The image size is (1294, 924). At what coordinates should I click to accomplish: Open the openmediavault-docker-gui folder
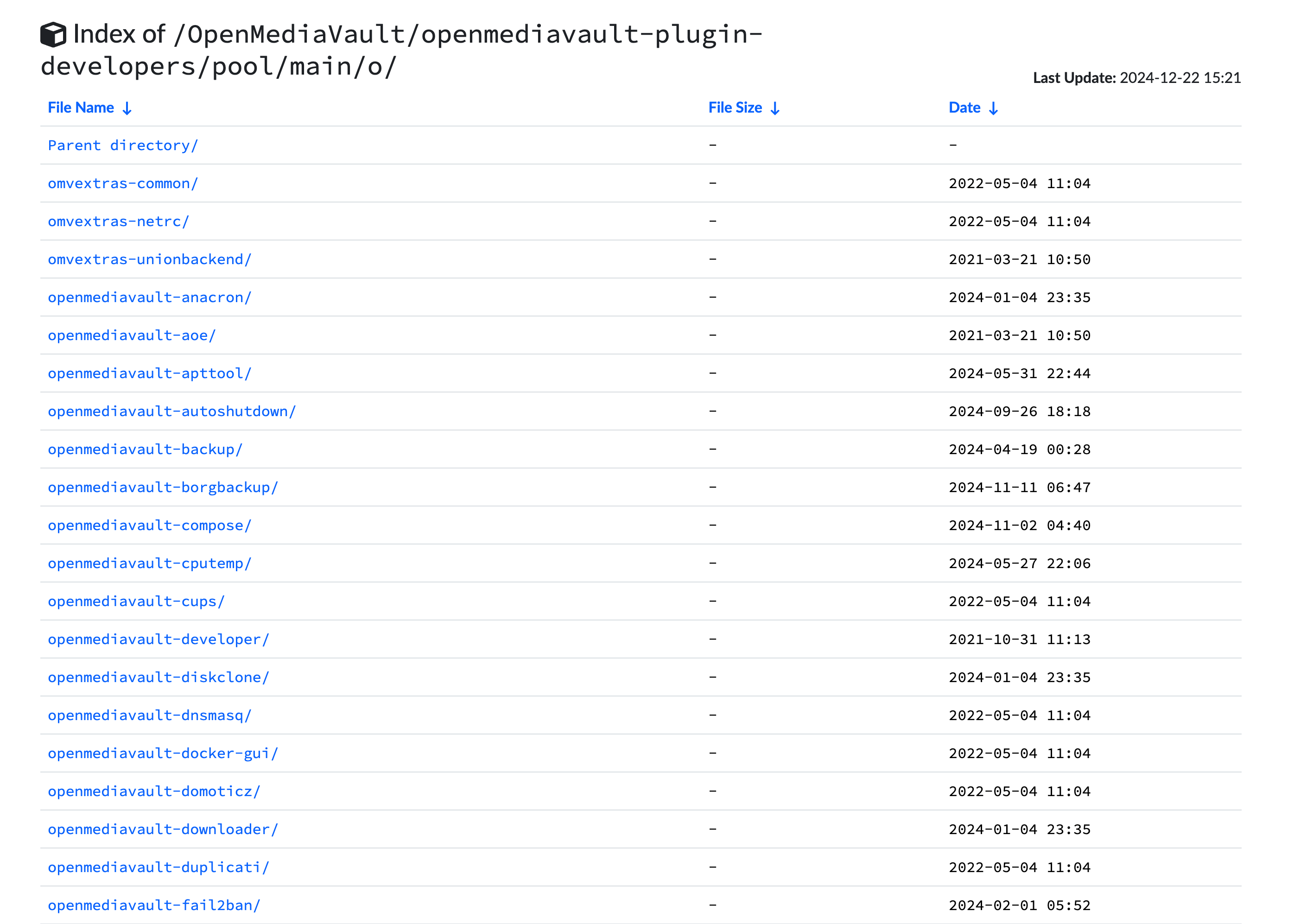click(163, 754)
